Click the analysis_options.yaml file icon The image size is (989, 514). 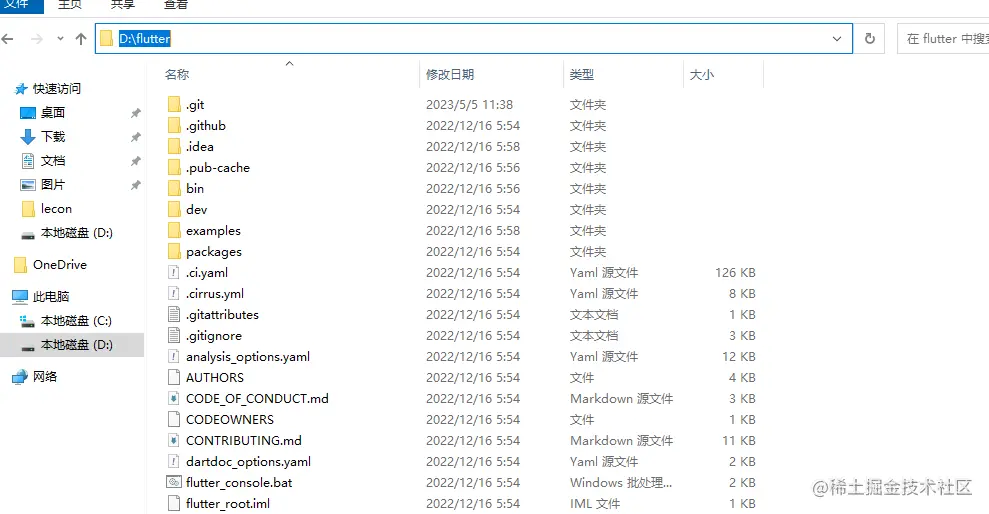174,356
